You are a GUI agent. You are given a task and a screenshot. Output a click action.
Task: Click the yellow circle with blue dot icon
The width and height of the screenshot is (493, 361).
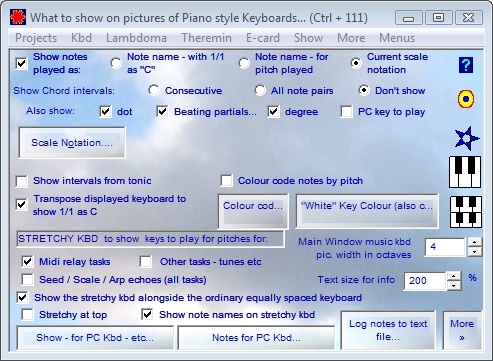point(466,99)
